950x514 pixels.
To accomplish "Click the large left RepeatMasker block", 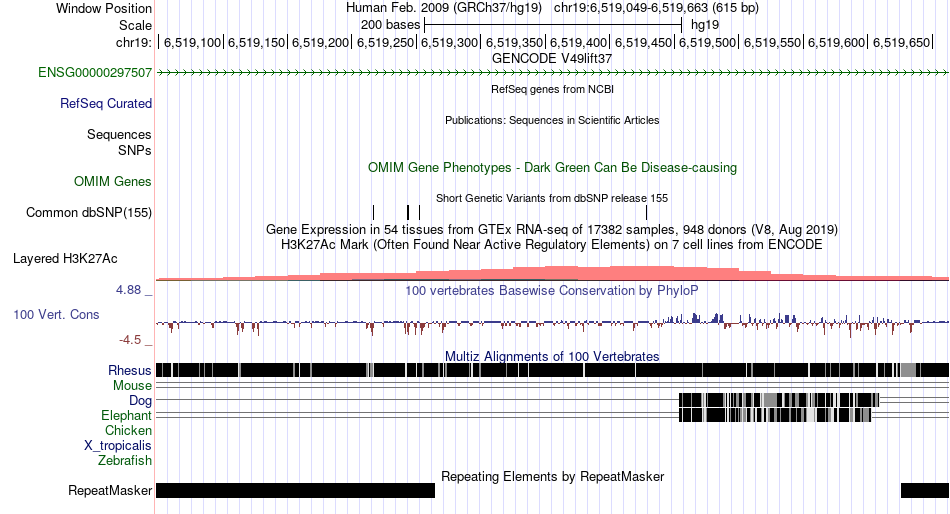I will (x=296, y=490).
